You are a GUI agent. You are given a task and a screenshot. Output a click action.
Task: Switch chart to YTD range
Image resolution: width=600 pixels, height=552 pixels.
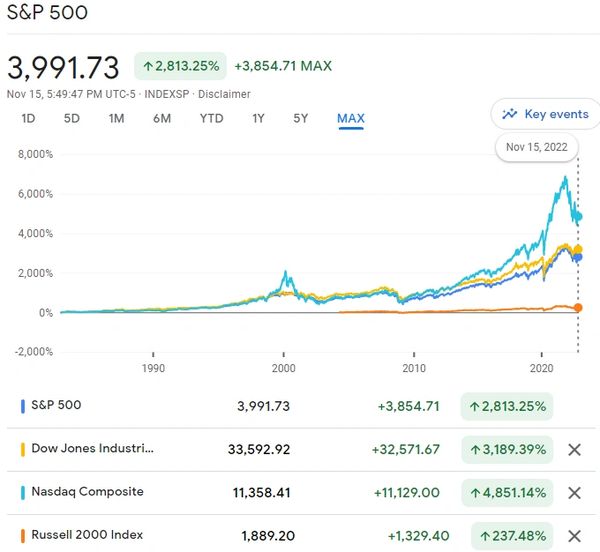(211, 118)
